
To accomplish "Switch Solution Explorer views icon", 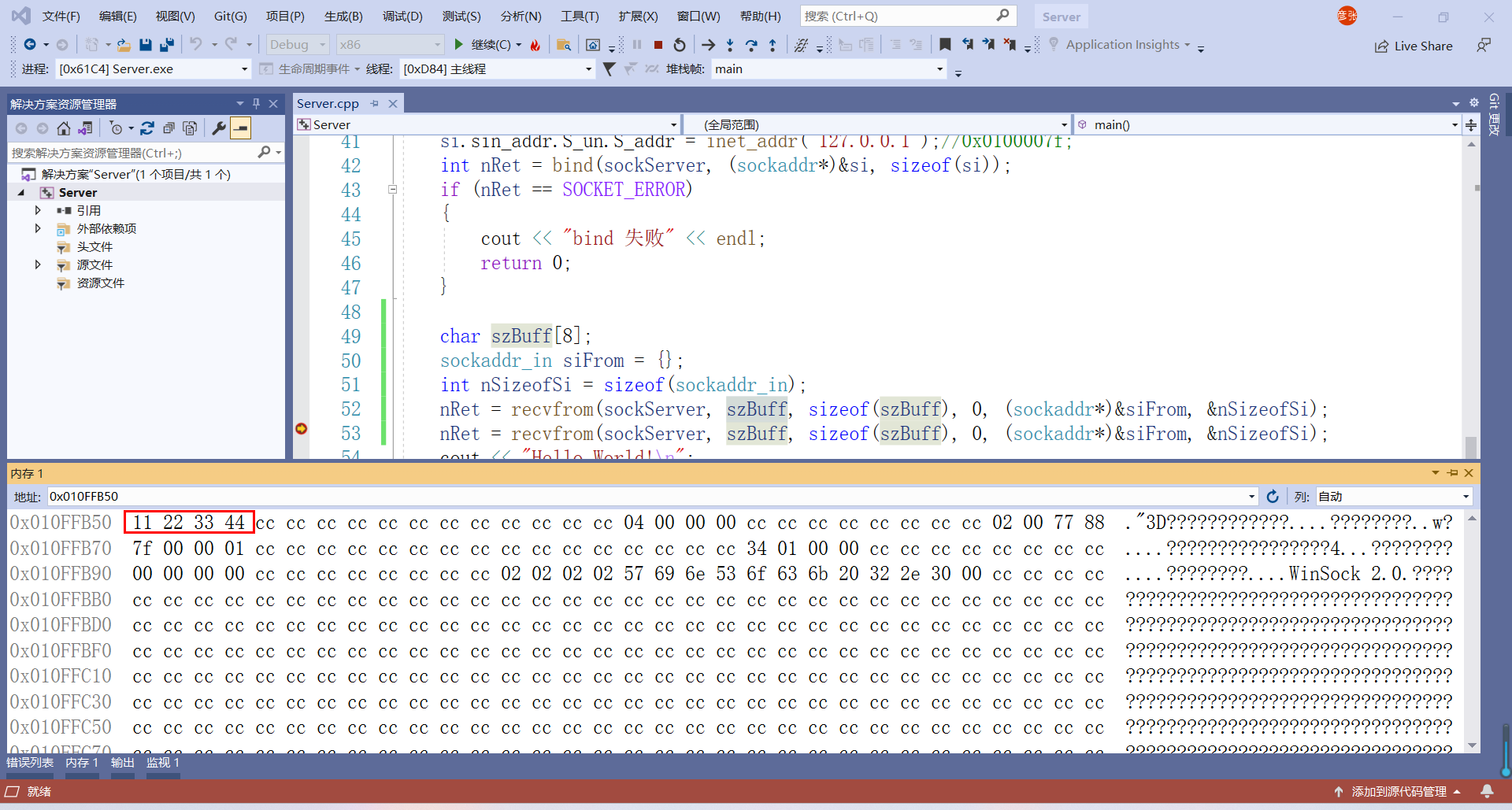I will click(85, 128).
